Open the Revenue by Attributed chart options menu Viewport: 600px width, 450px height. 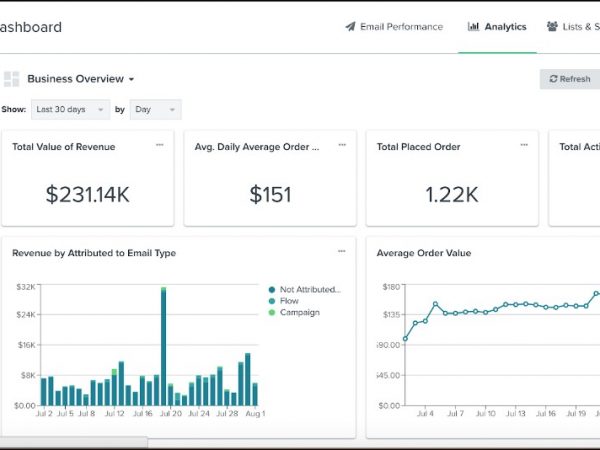(x=342, y=251)
